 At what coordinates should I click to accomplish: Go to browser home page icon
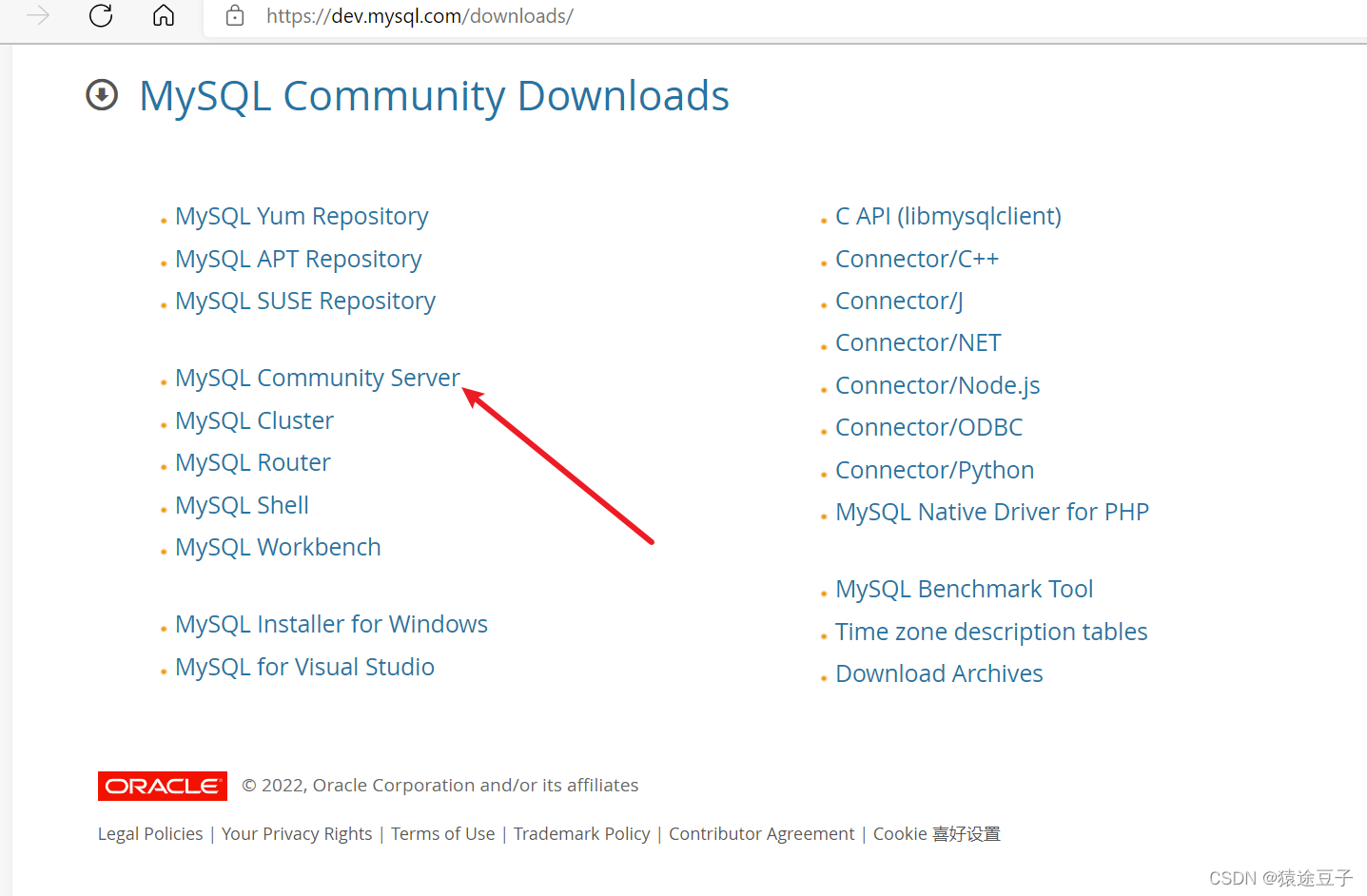(164, 15)
